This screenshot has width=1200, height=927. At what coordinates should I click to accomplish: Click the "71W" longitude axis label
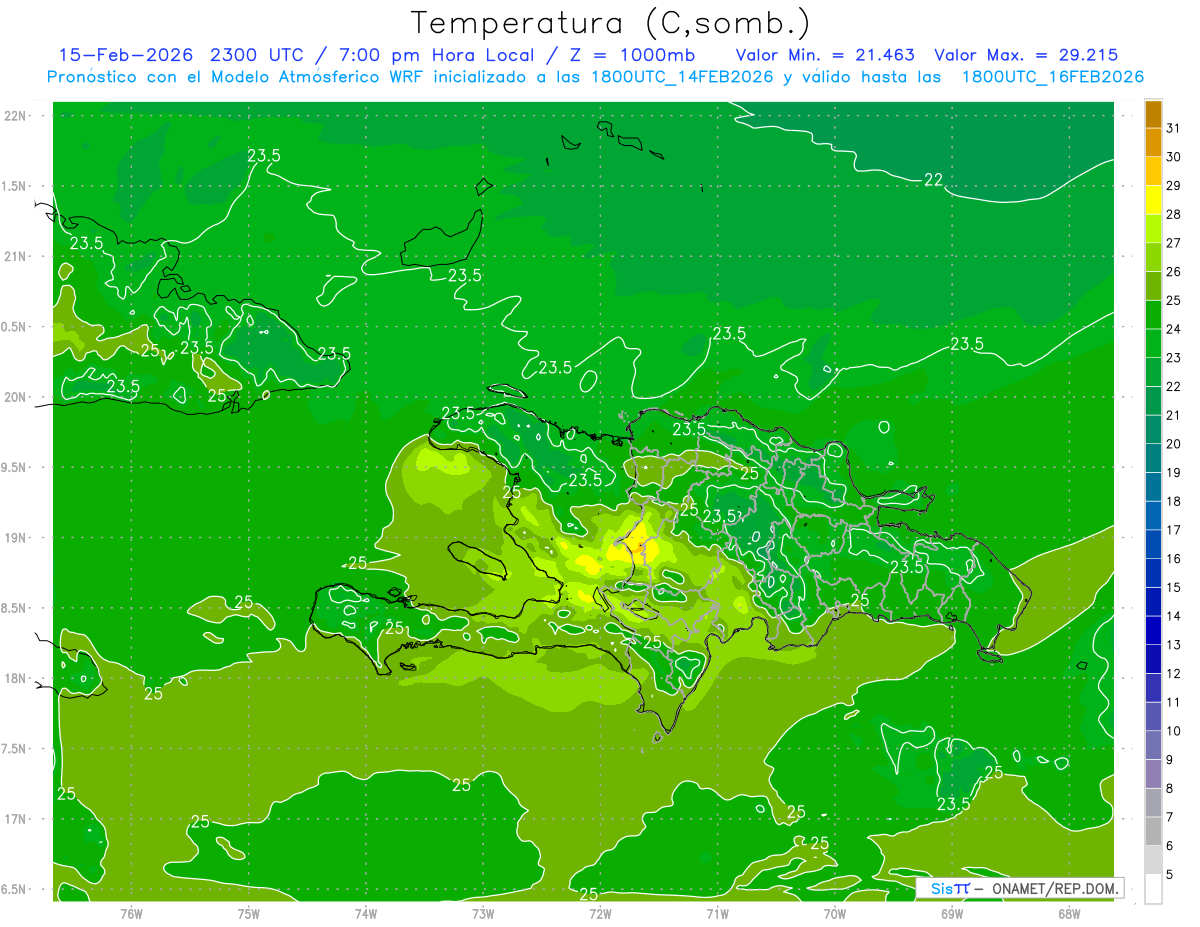(x=717, y=913)
